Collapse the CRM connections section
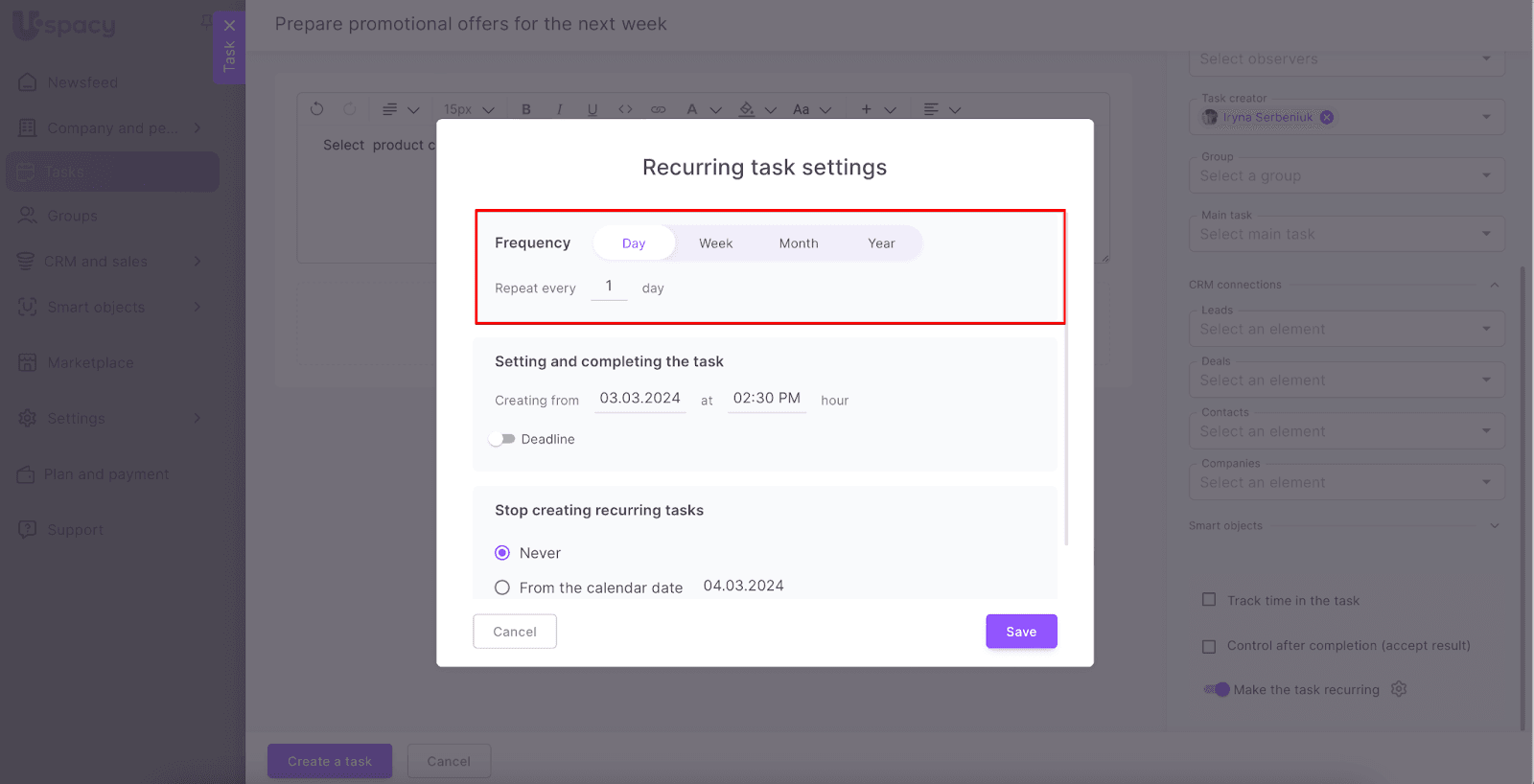The image size is (1534, 784). 1494,285
